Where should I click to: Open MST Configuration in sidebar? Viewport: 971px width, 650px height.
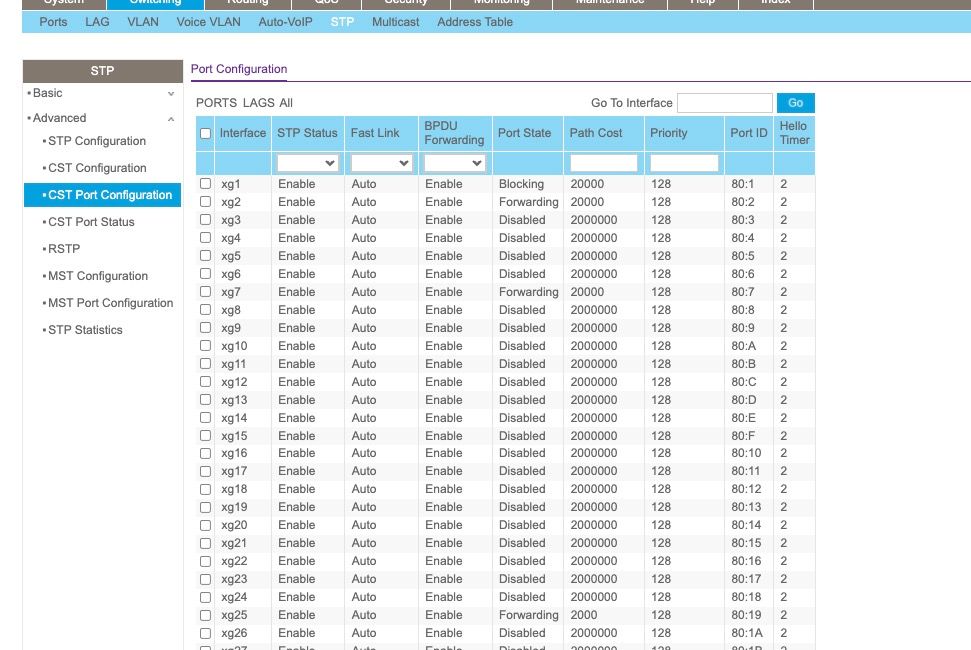coord(98,276)
